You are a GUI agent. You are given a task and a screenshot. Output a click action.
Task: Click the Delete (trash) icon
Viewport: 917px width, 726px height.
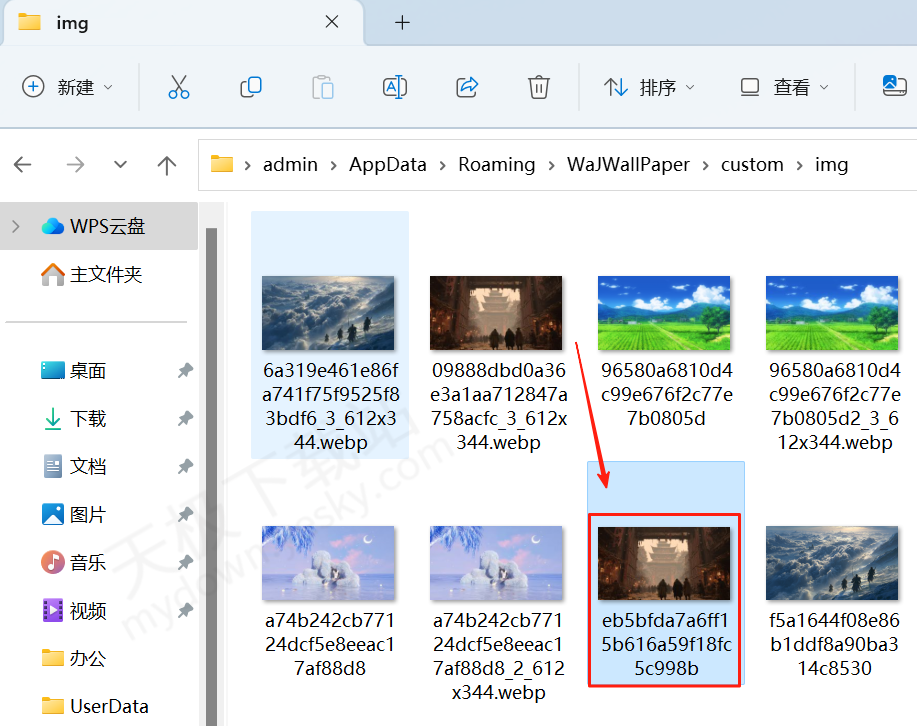tap(538, 87)
